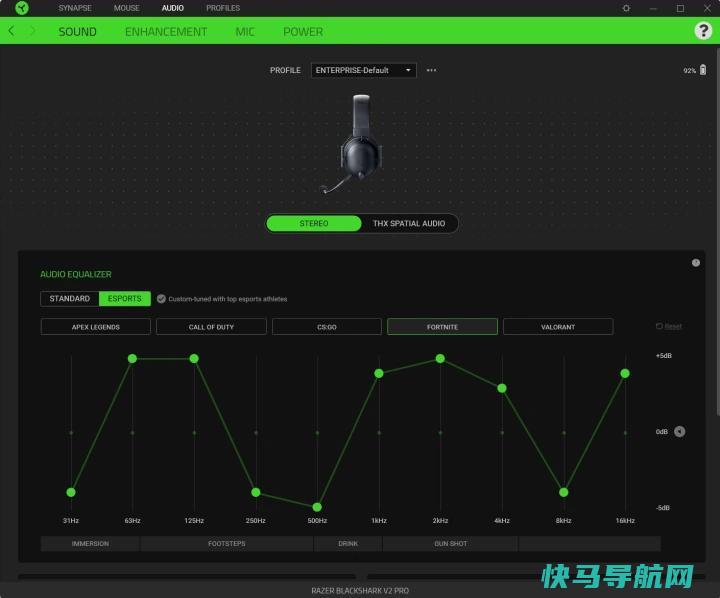Choose the FORTNITE preset
This screenshot has width=720, height=598.
click(442, 327)
